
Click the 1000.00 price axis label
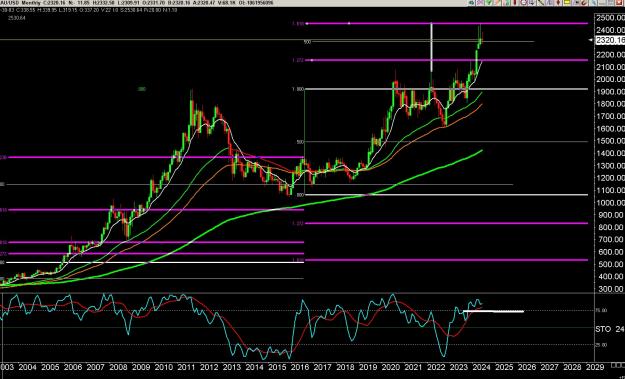point(610,202)
